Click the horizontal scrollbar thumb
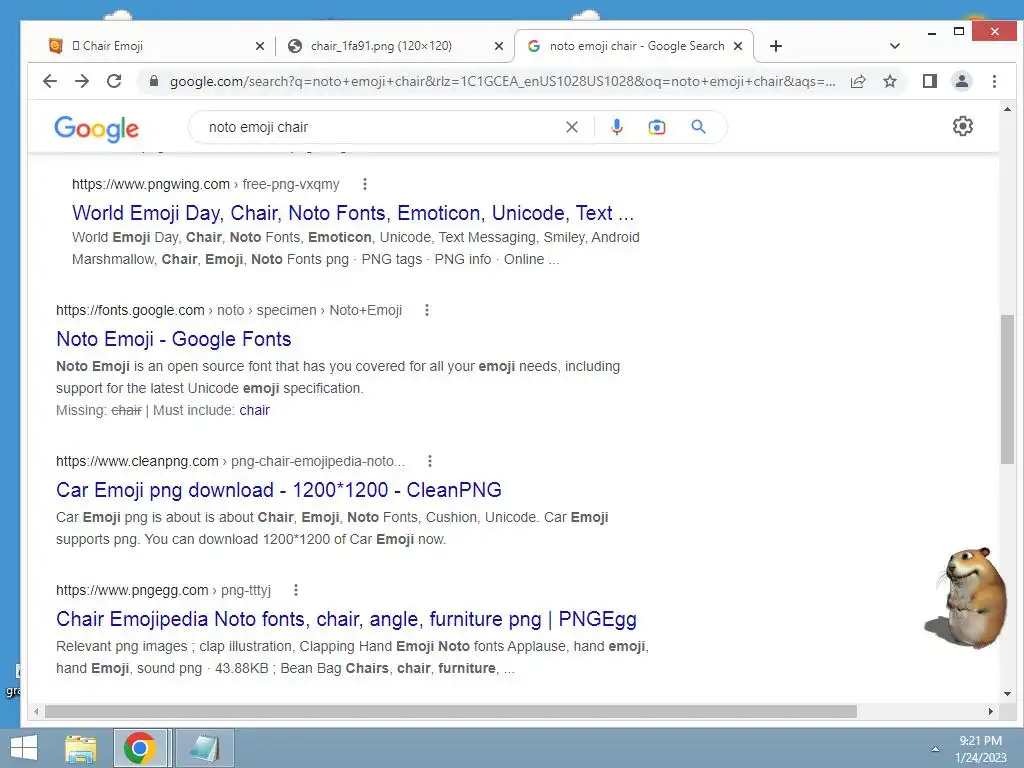This screenshot has width=1024, height=768. 451,711
